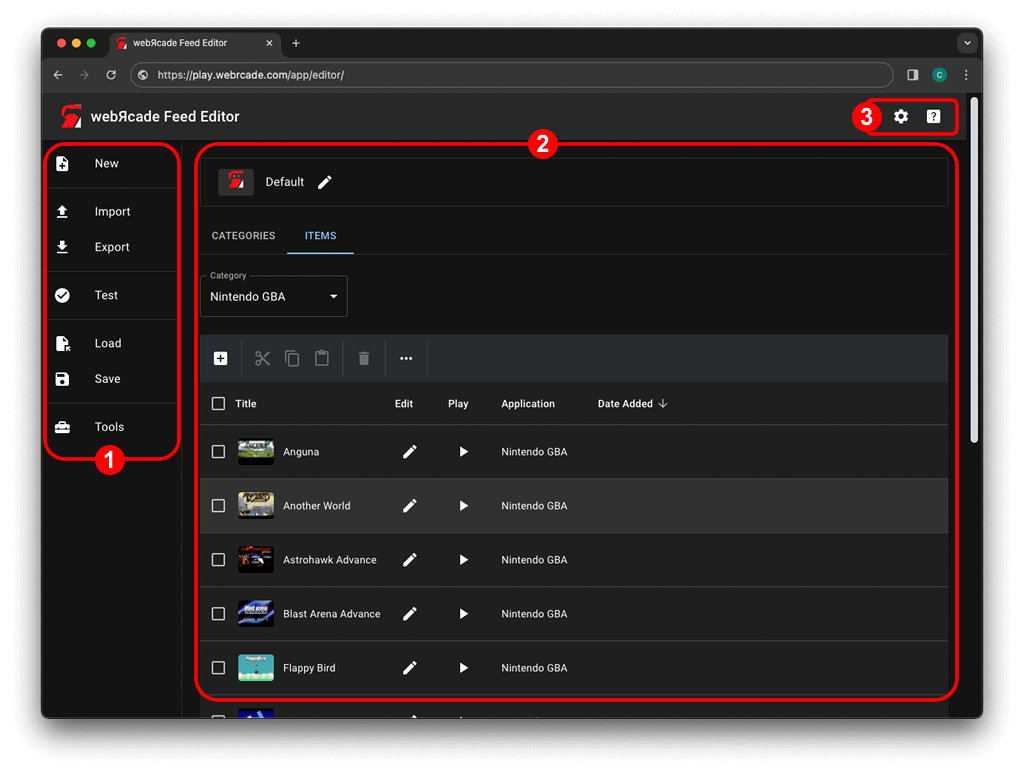1024x773 pixels.
Task: Click the Load label in sidebar
Action: (108, 343)
